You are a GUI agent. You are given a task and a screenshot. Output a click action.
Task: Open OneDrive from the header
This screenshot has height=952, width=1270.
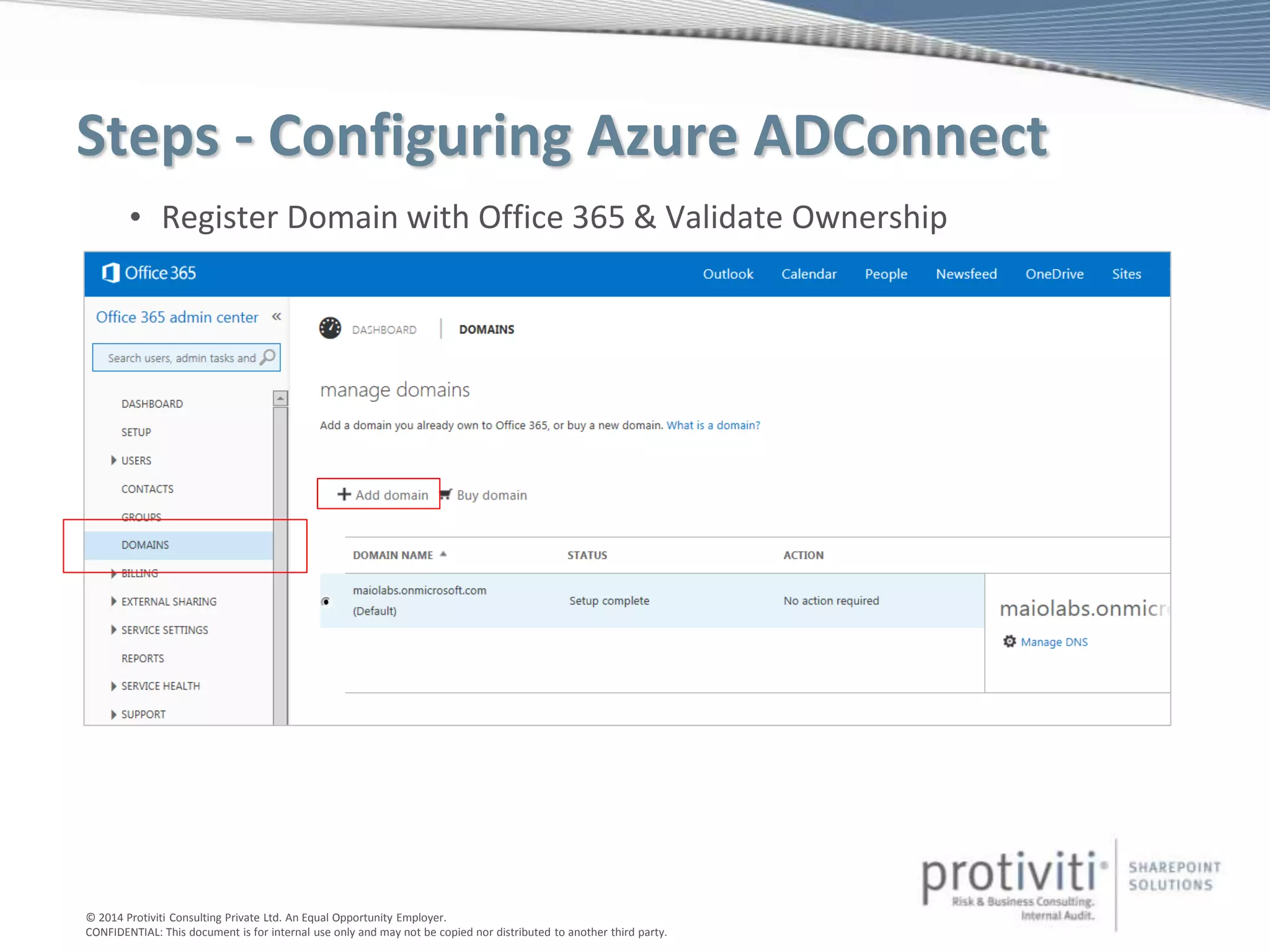pyautogui.click(x=1054, y=274)
